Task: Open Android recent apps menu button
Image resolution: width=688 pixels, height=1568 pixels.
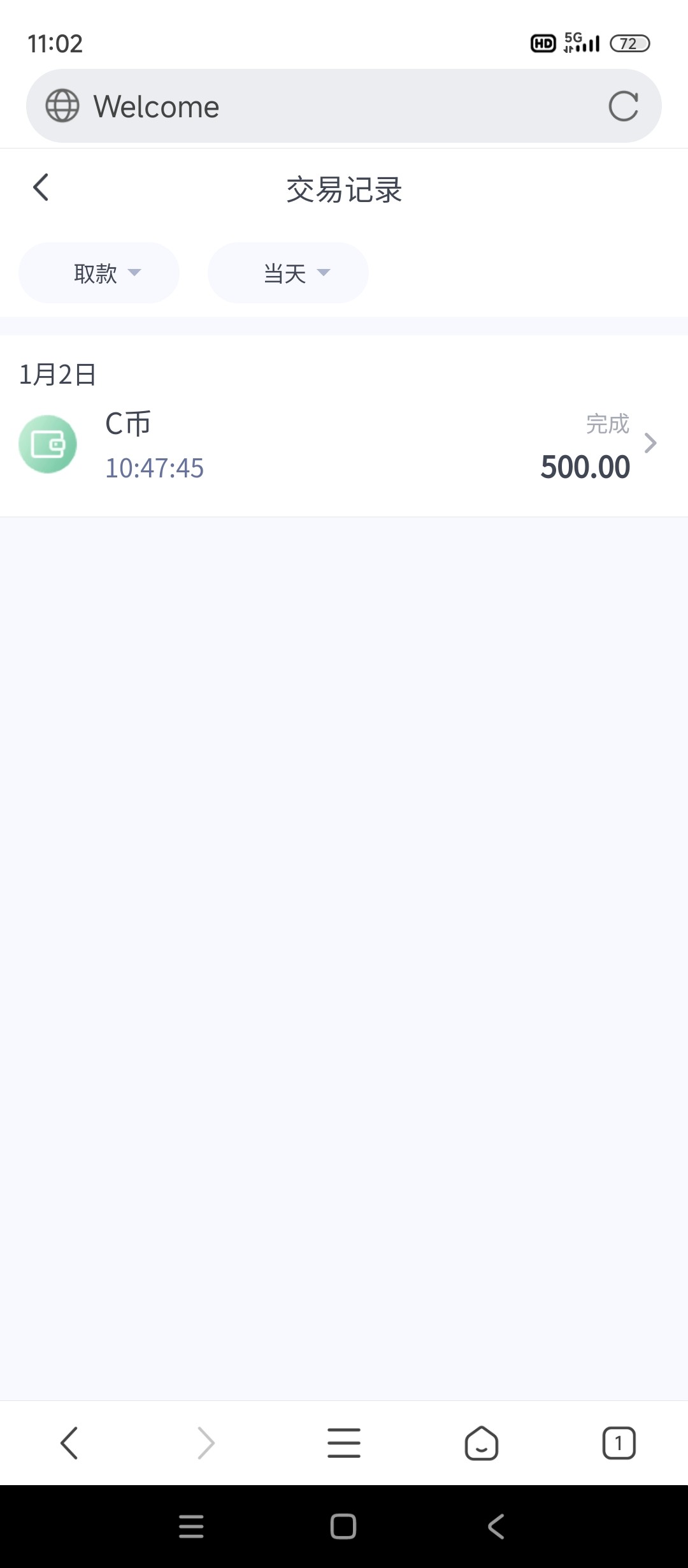Action: (191, 1527)
